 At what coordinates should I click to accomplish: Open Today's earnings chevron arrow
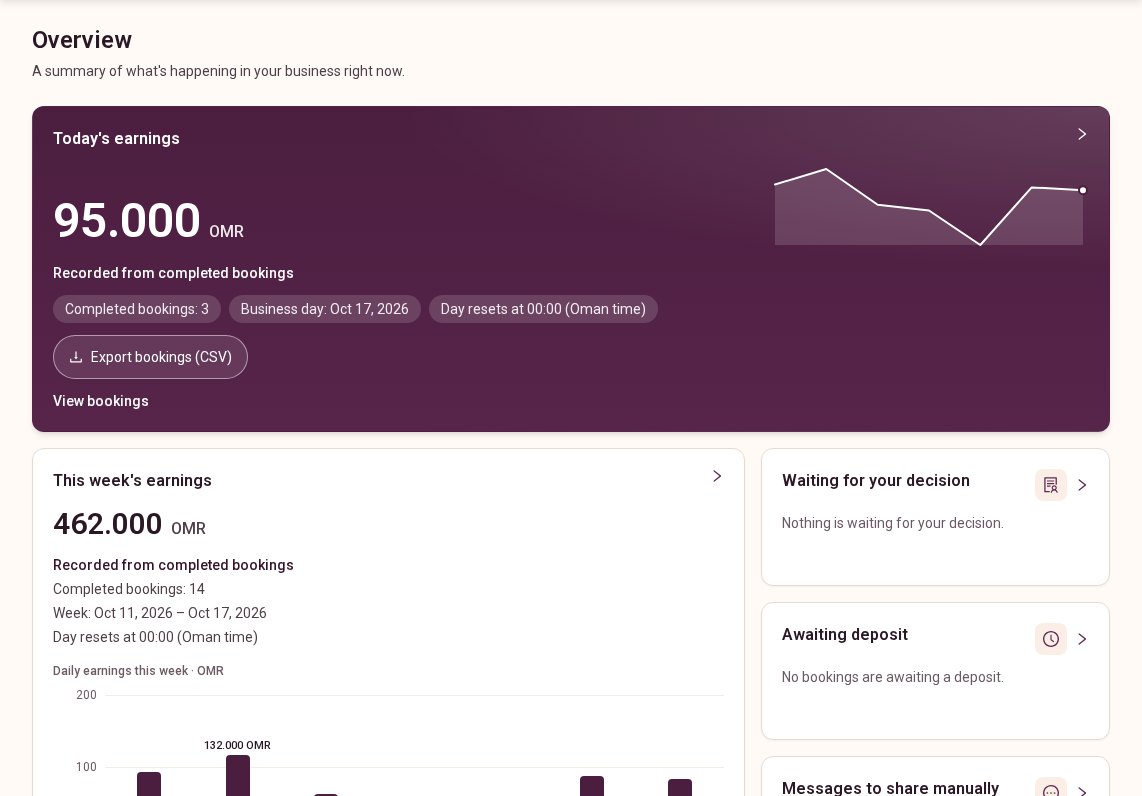coord(1082,134)
